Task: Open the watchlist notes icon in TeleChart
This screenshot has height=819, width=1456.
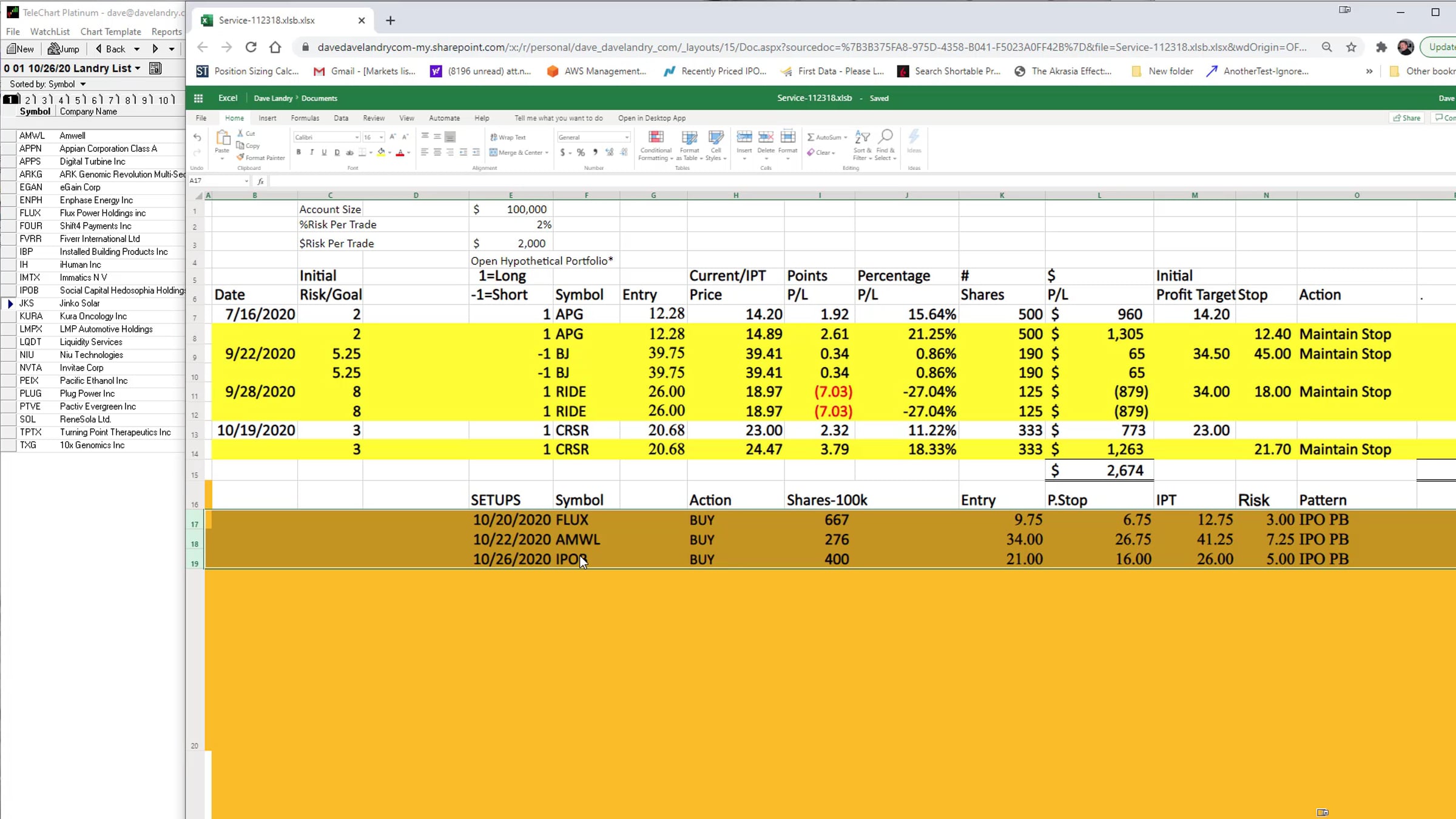Action: 155,68
